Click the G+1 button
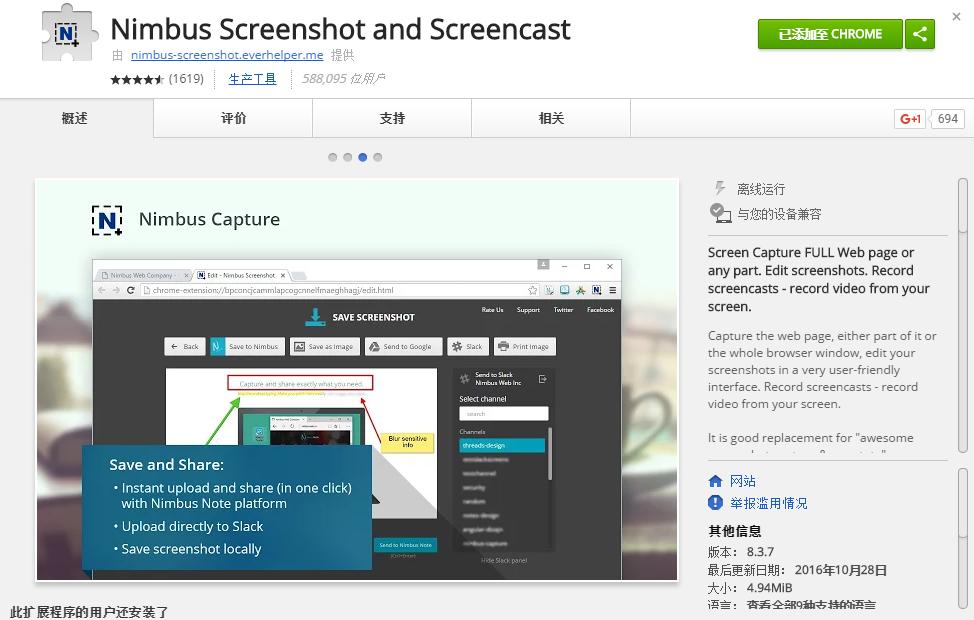Screen dimensions: 974x620 pos(910,119)
